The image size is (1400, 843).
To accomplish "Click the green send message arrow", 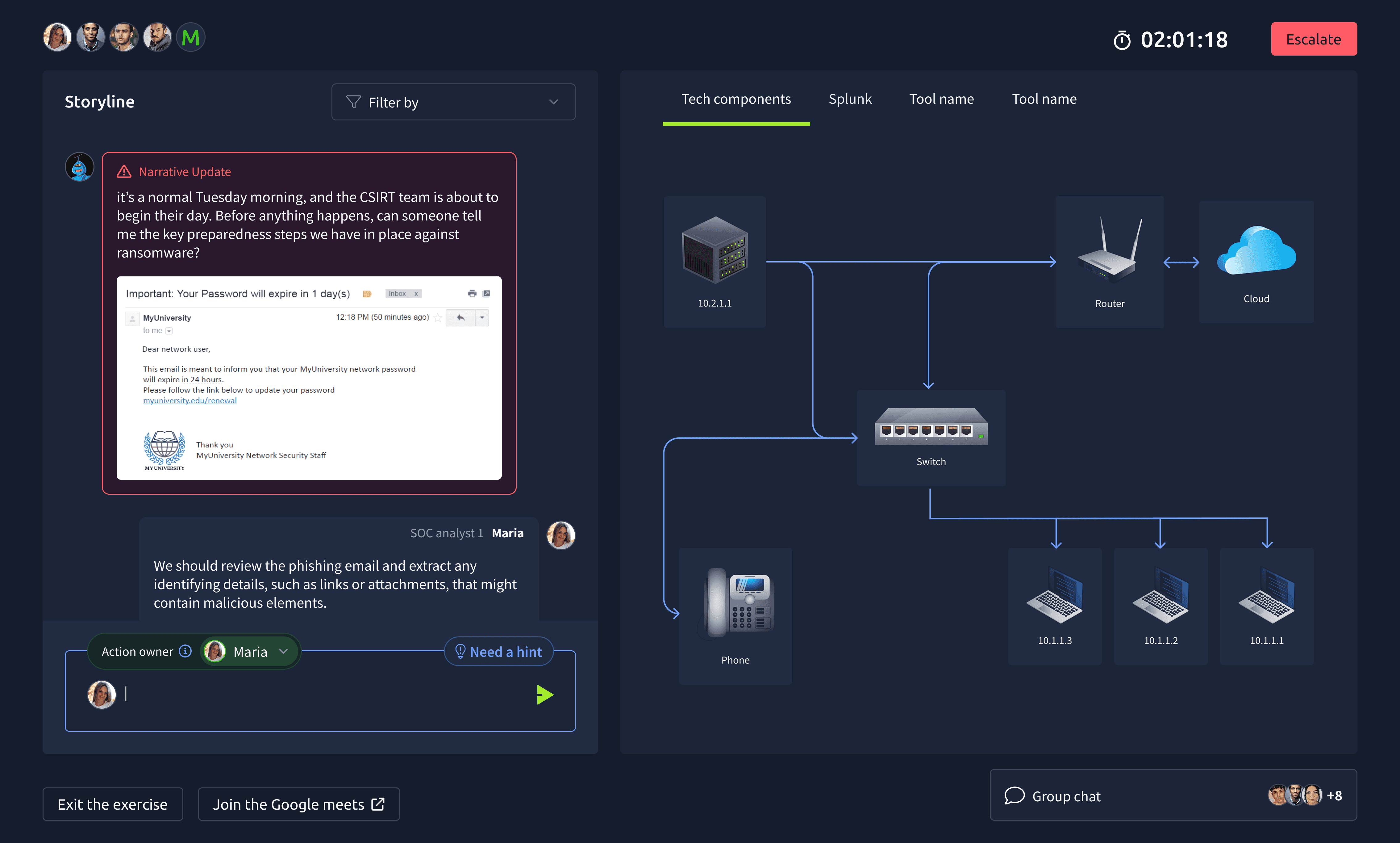I will 544,694.
